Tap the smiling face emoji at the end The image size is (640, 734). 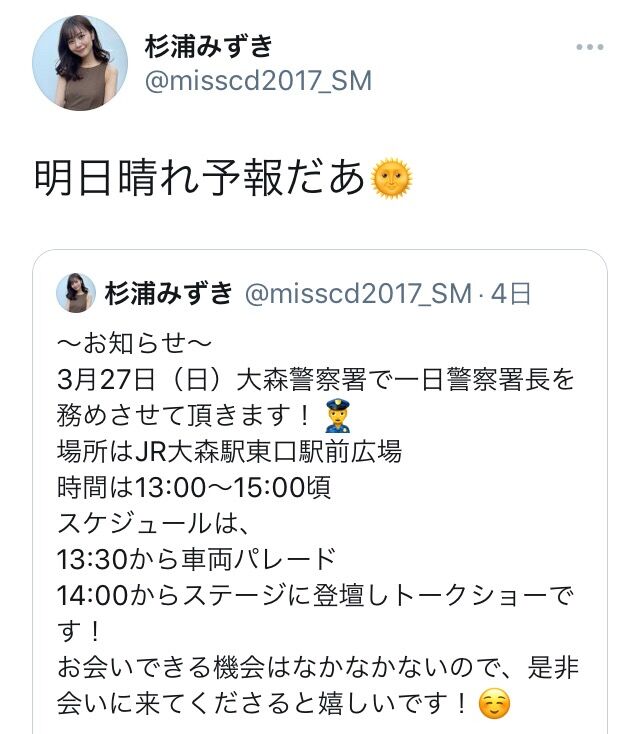(x=494, y=704)
